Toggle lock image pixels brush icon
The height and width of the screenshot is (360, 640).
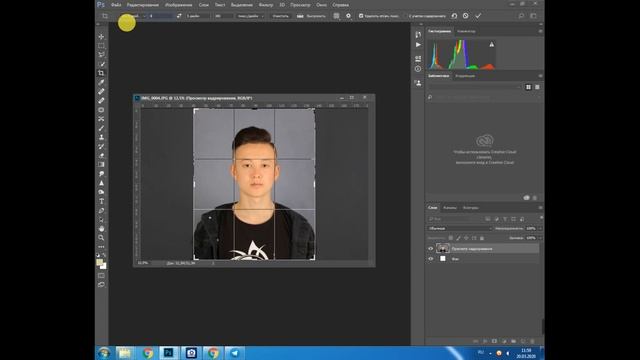tap(458, 238)
